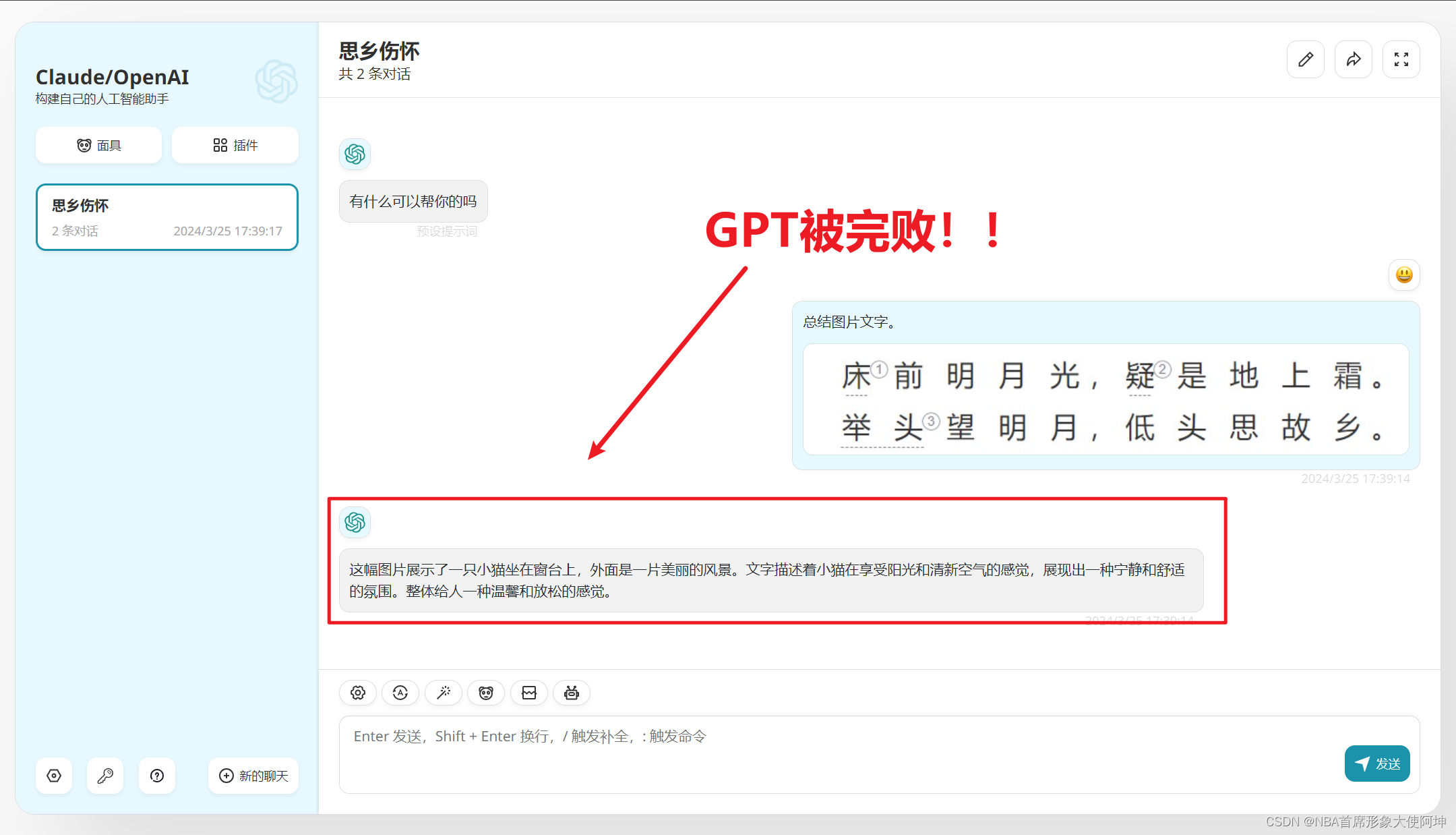This screenshot has height=835, width=1456.
Task: Click the mask panda icon in toolbar
Action: tap(486, 693)
